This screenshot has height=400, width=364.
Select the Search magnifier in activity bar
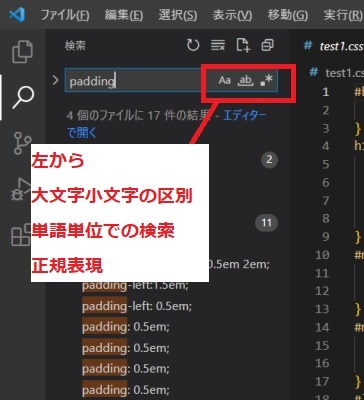23,97
